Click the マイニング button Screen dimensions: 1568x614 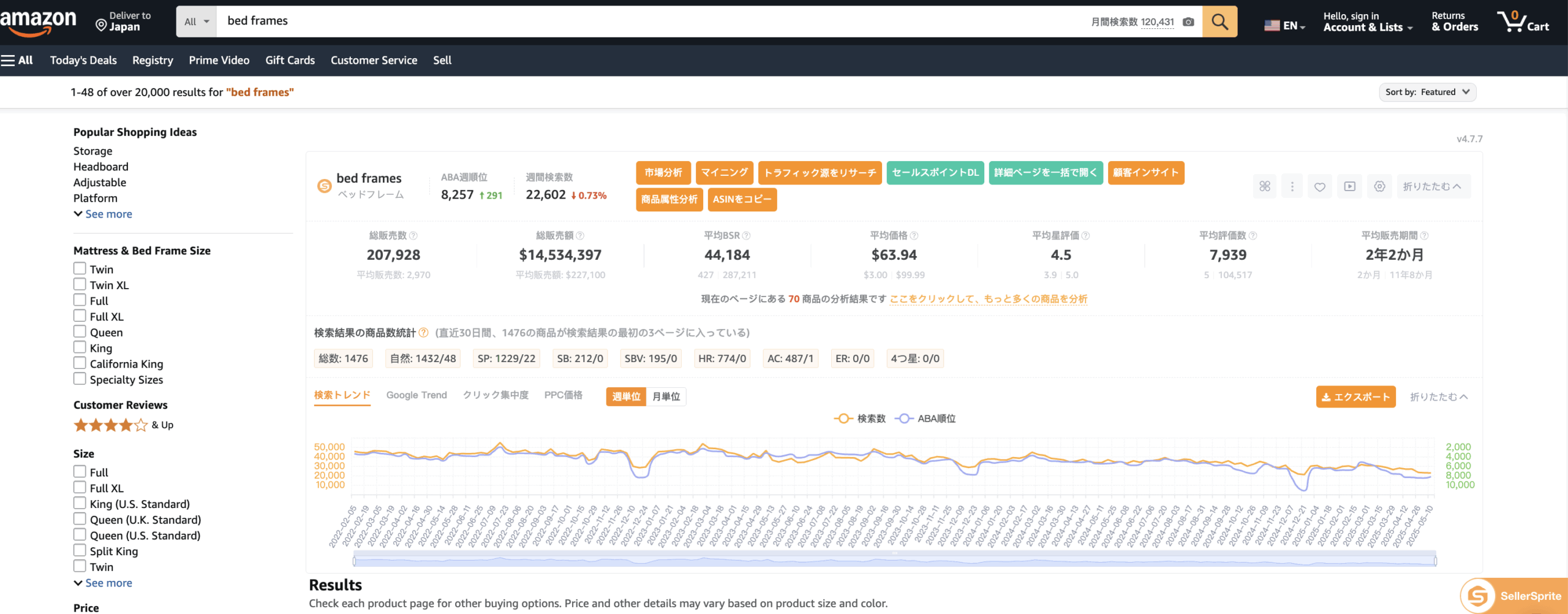725,173
